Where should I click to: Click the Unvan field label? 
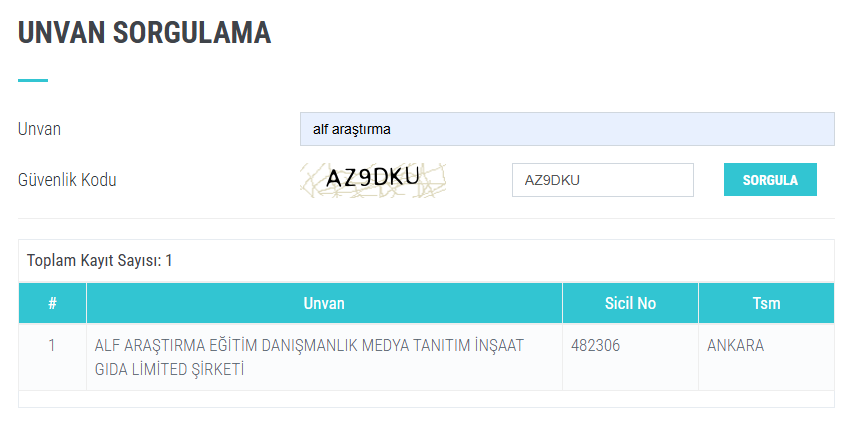pos(39,129)
